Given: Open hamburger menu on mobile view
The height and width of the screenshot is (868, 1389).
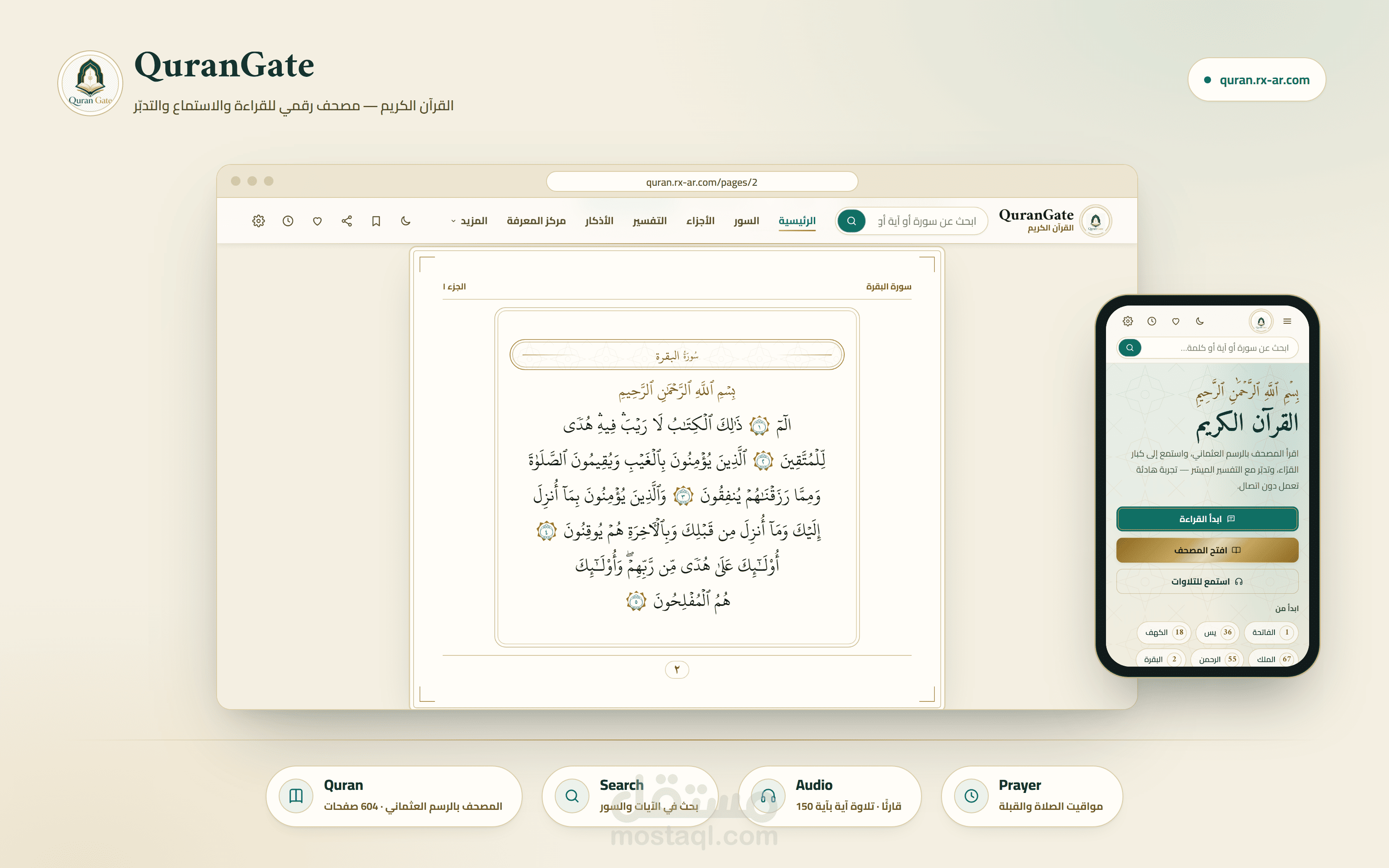Looking at the screenshot, I should [x=1287, y=322].
